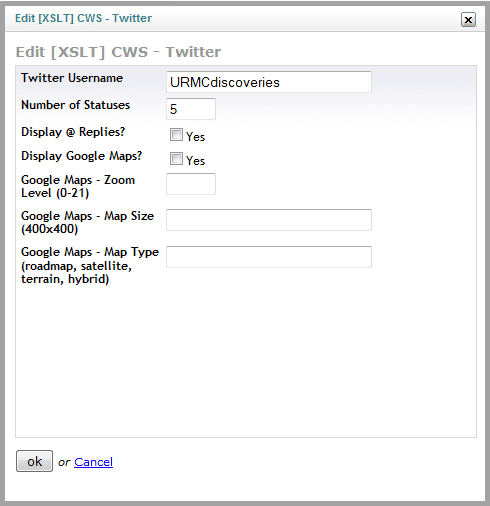This screenshot has width=490, height=506.
Task: Click the teal title bar text
Action: 83,18
